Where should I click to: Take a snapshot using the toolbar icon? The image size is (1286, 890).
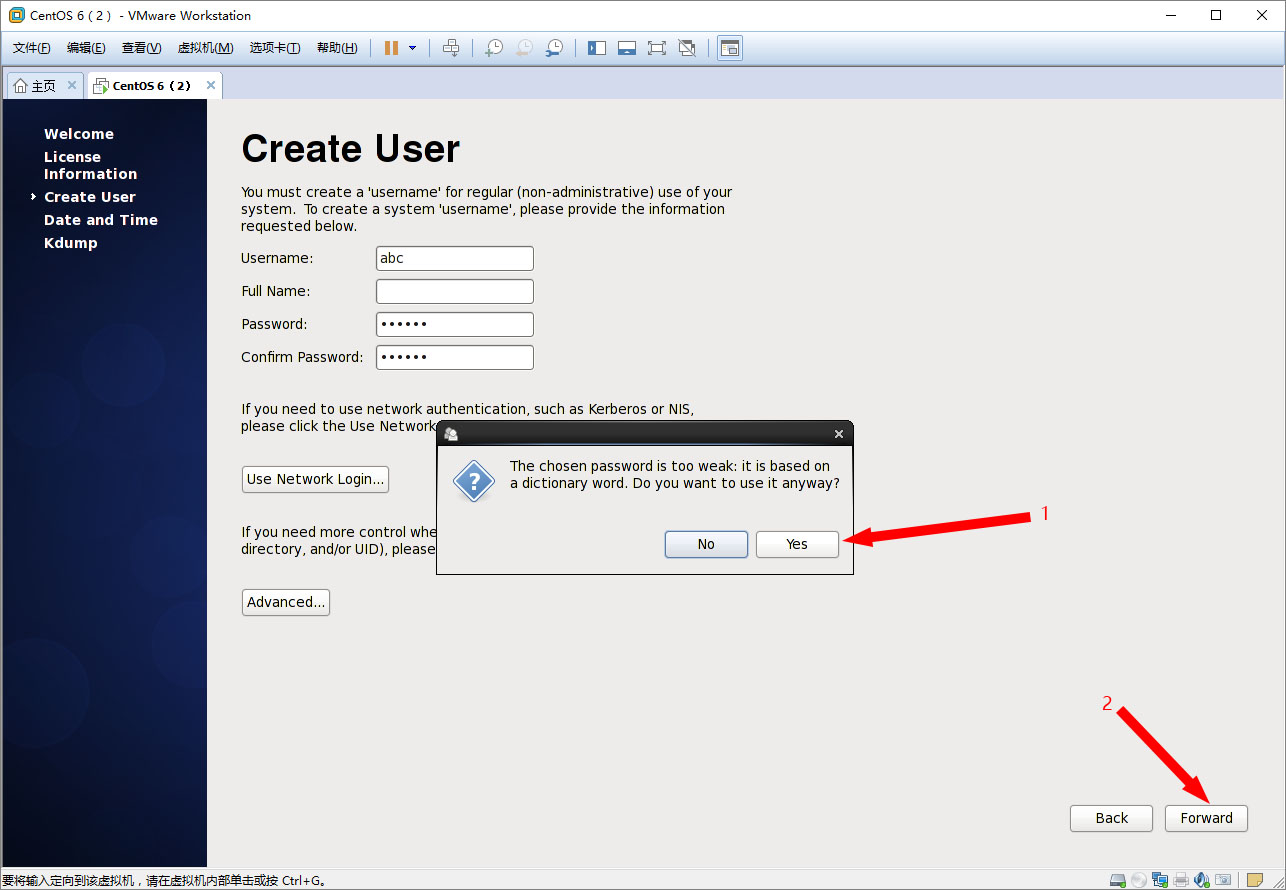[493, 48]
